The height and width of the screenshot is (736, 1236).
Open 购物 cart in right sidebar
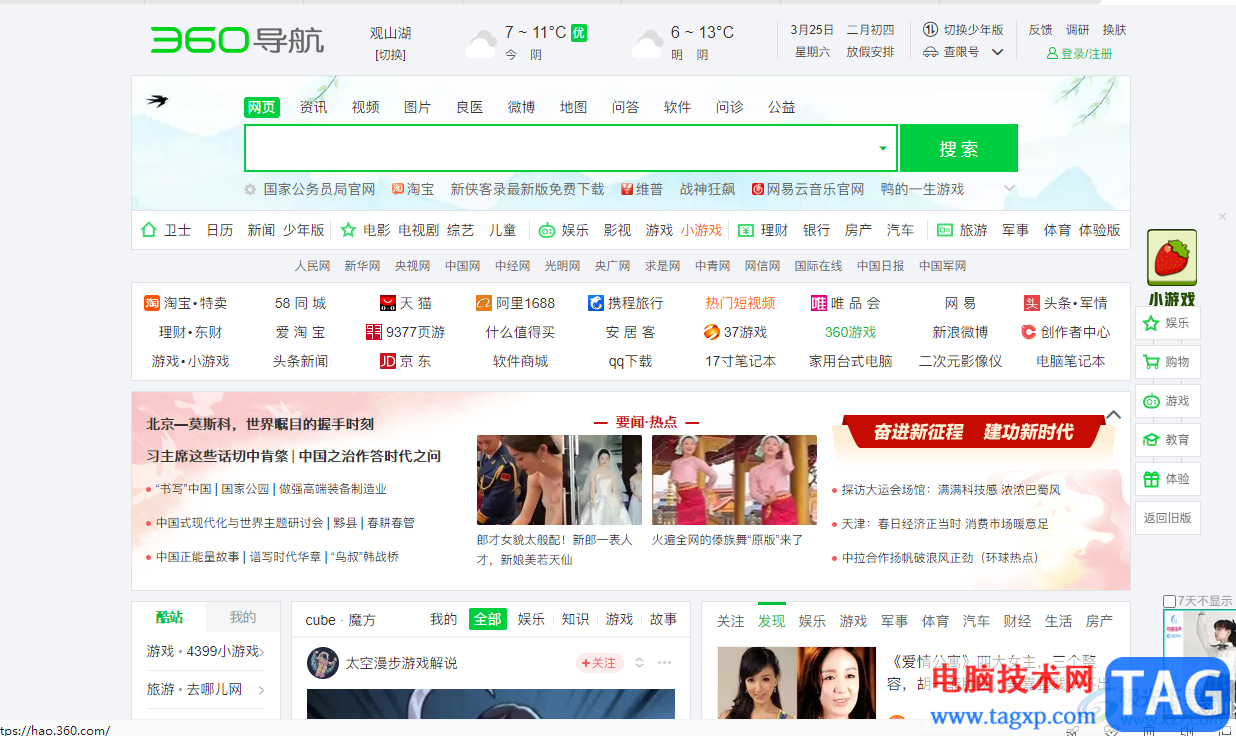click(x=1168, y=362)
